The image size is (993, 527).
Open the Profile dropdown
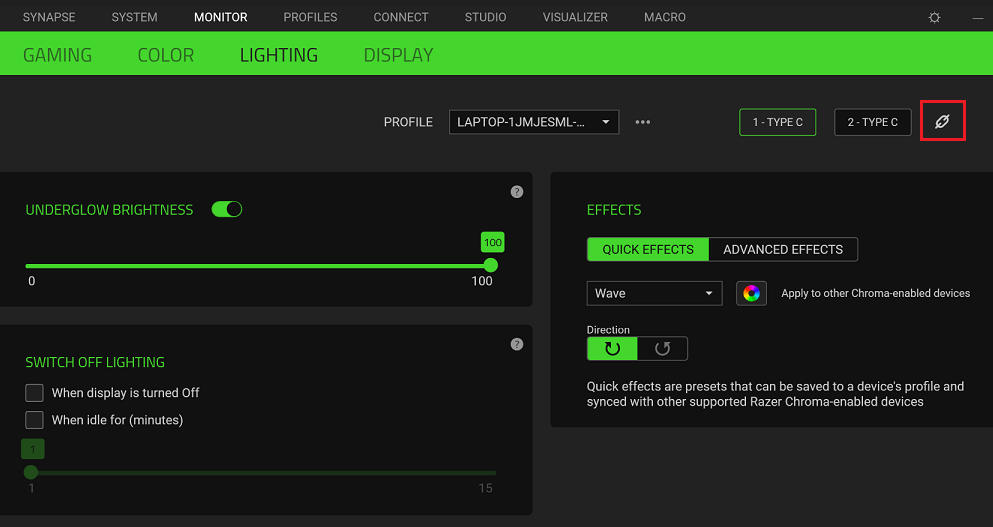[x=534, y=122]
